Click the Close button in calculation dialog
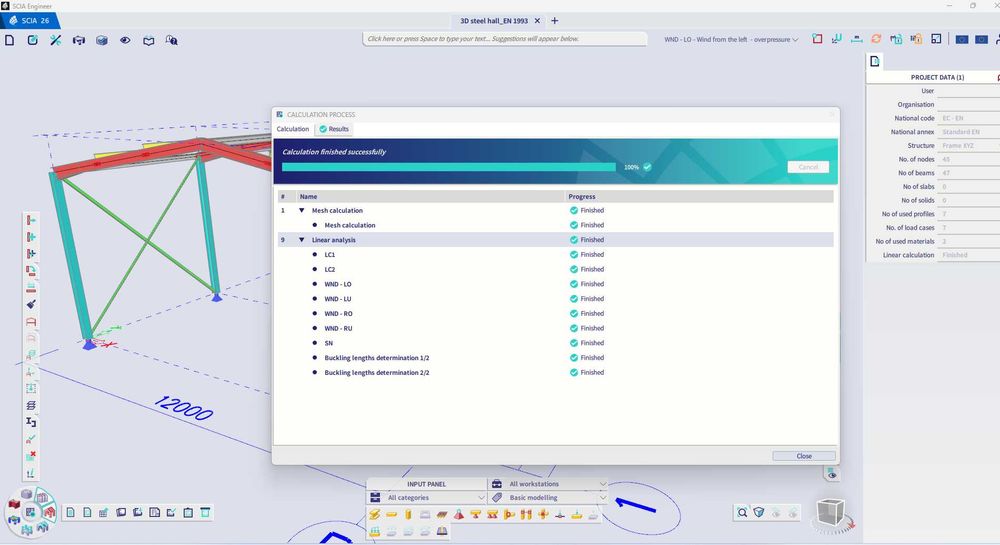 tap(804, 456)
